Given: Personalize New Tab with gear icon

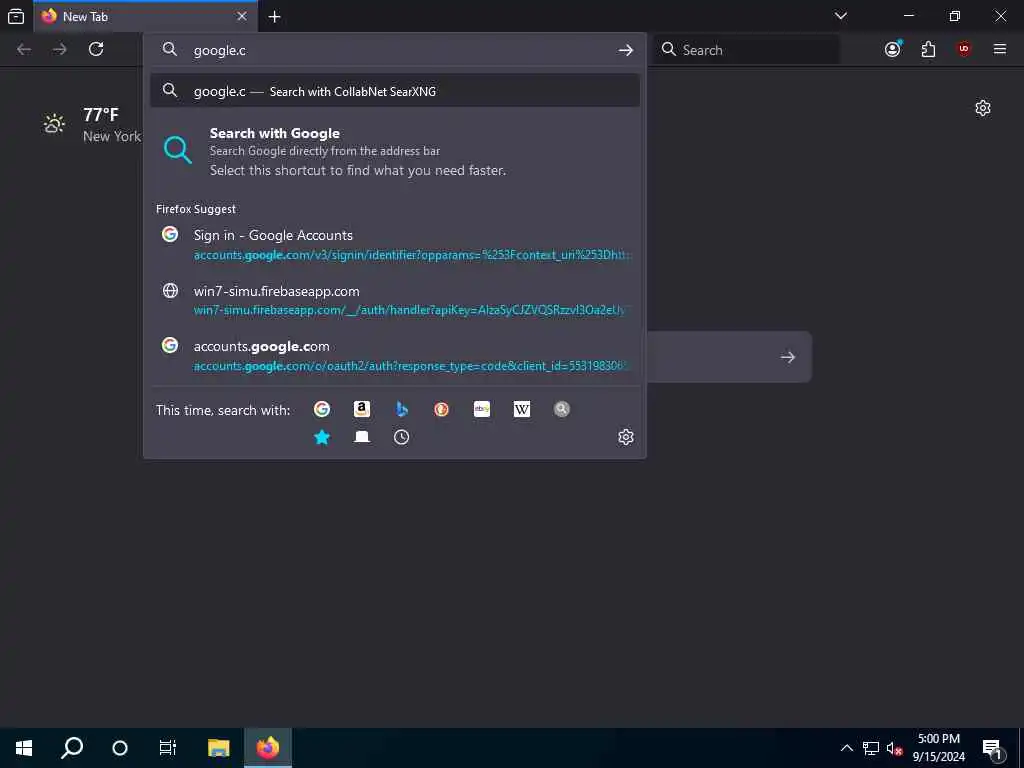Looking at the screenshot, I should [x=983, y=108].
